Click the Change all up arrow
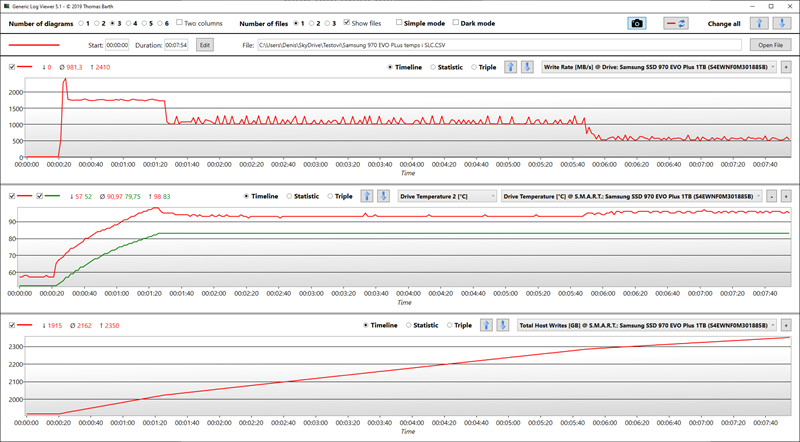This screenshot has height=442, width=800. click(x=757, y=23)
